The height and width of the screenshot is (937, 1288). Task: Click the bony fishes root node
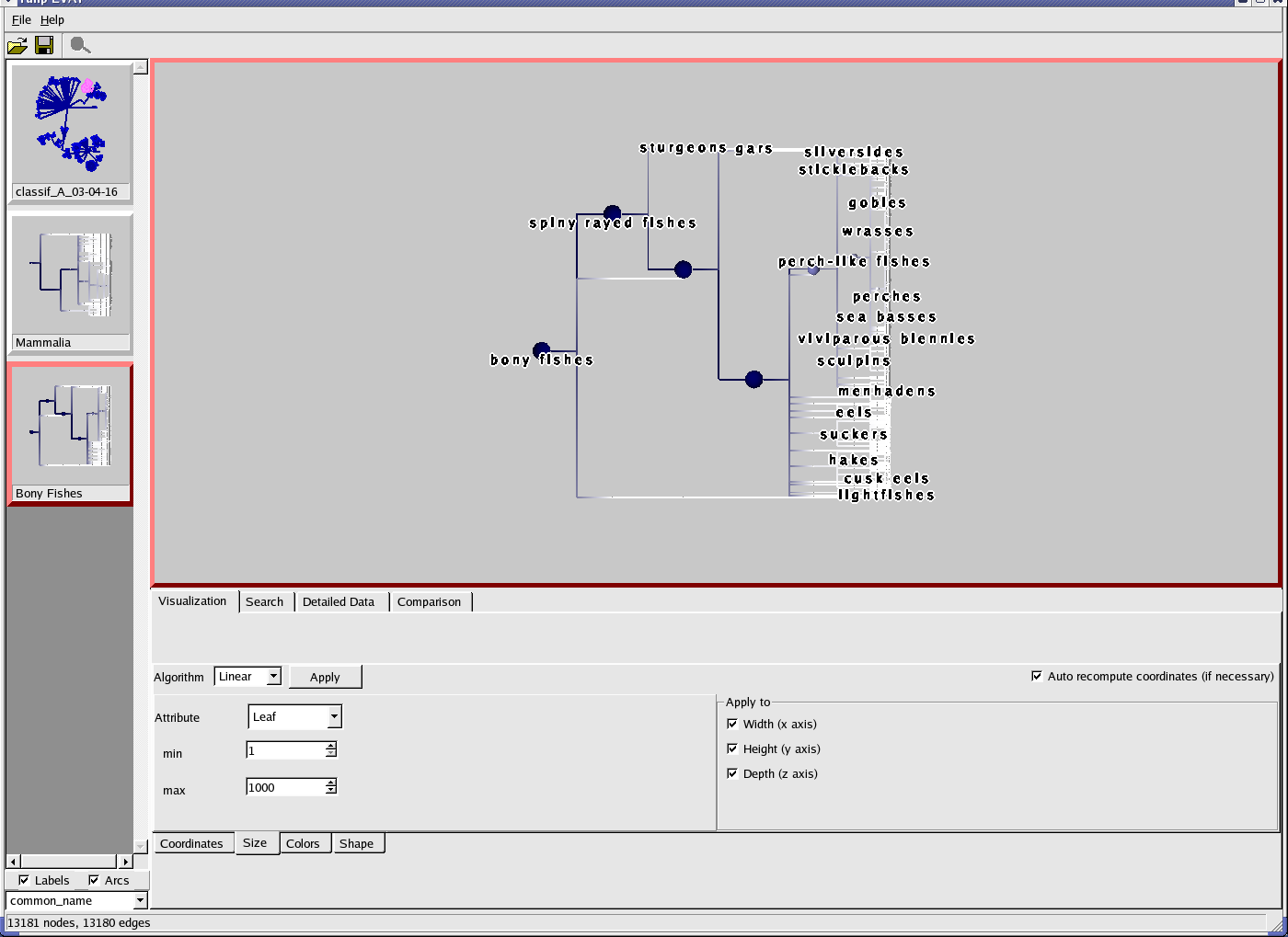click(541, 349)
